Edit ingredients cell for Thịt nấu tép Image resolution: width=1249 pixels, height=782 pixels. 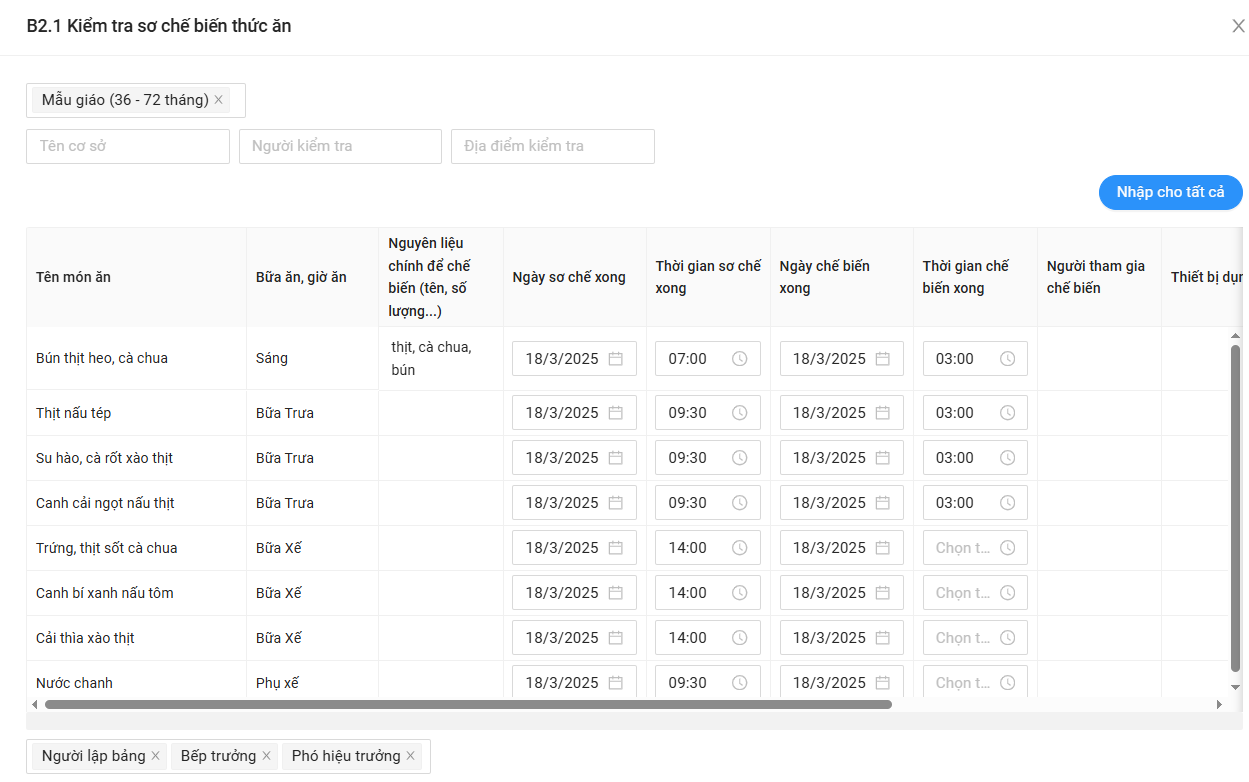point(440,413)
